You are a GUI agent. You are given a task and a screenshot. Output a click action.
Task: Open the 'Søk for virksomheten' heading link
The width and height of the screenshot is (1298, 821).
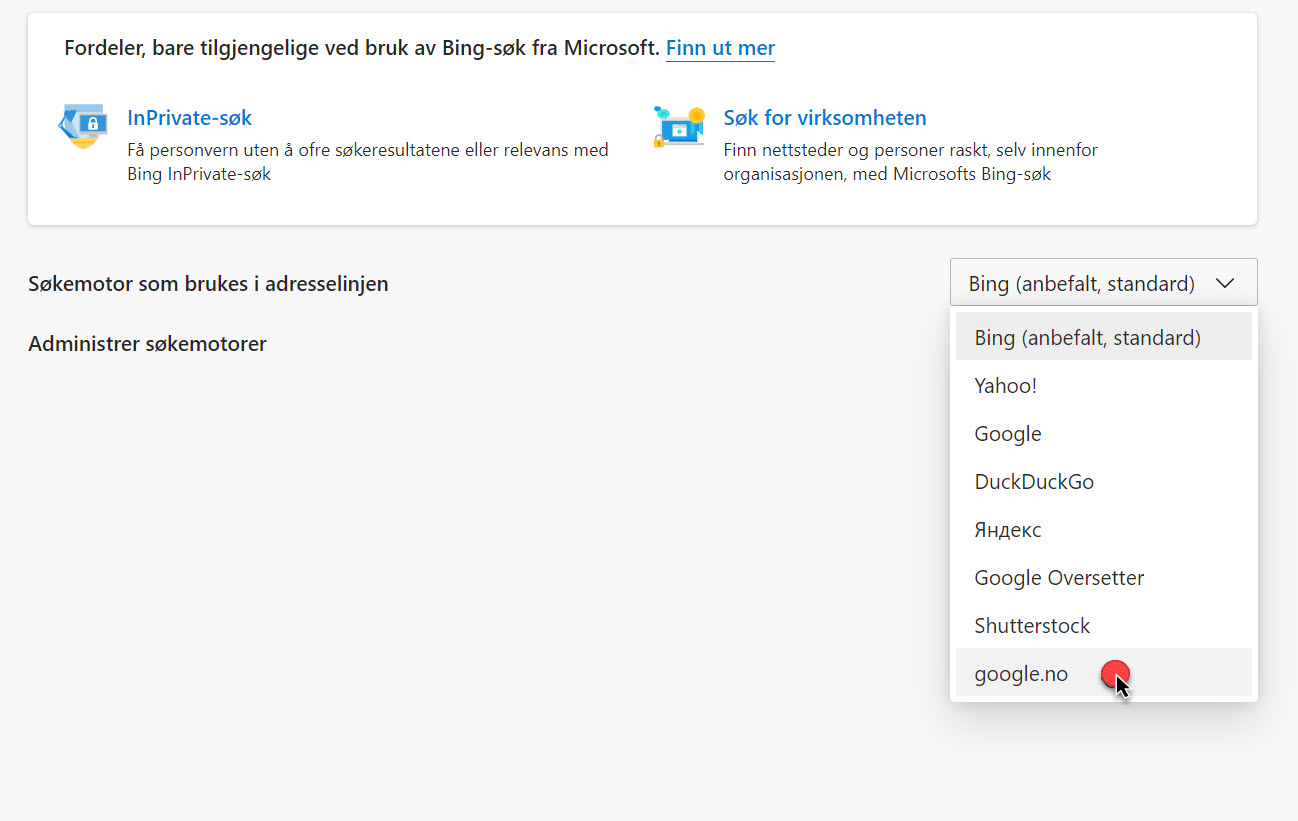click(825, 118)
